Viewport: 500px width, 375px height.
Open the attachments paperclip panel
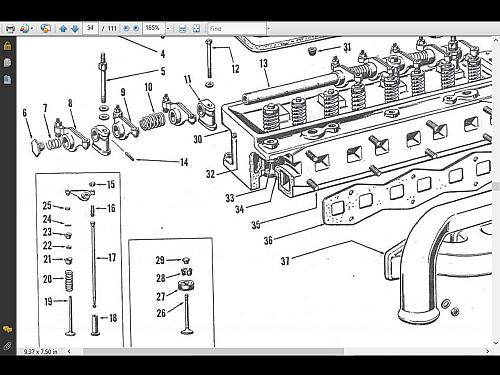[7, 346]
